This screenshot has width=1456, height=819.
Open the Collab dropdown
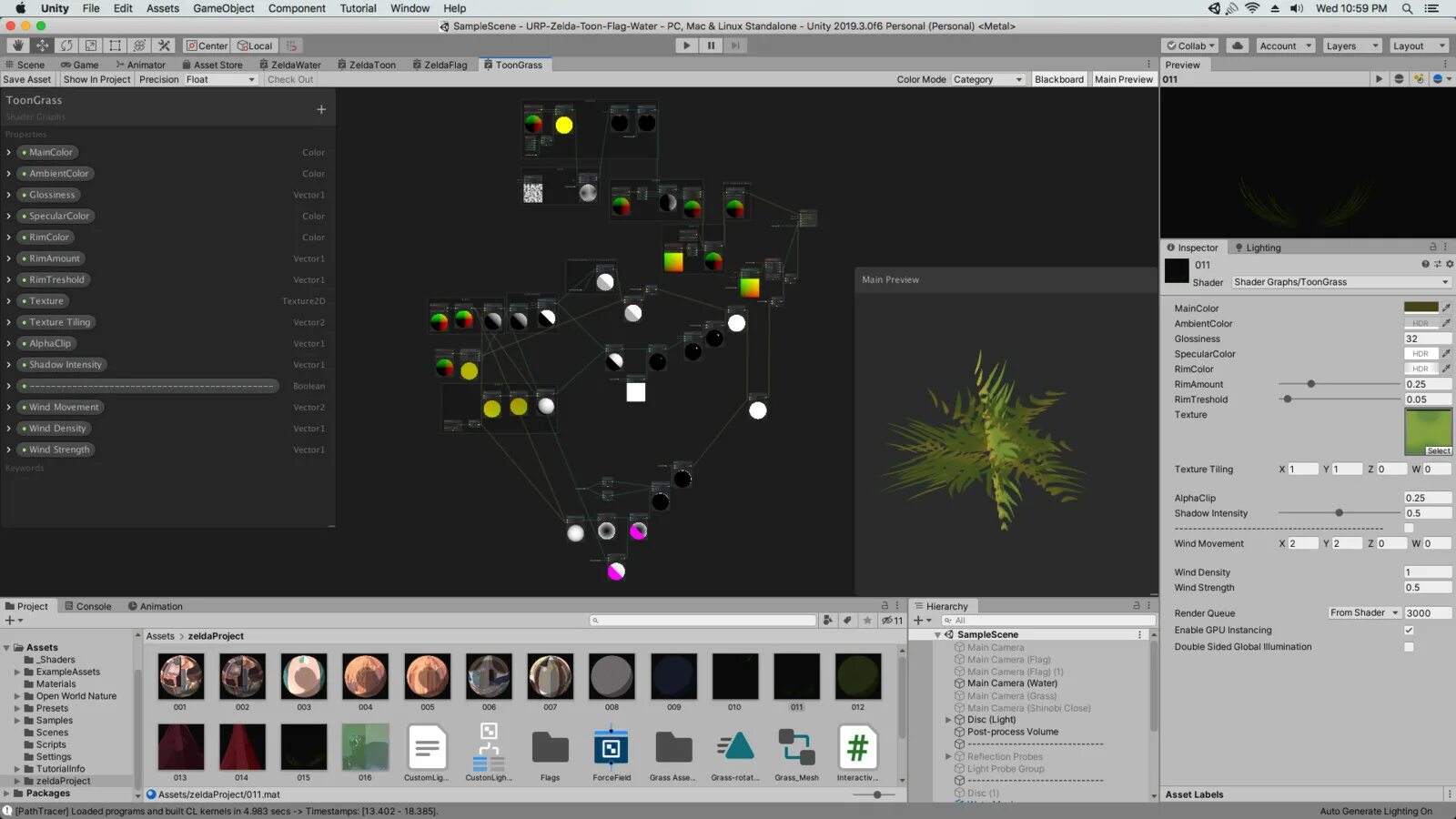[x=1192, y=45]
